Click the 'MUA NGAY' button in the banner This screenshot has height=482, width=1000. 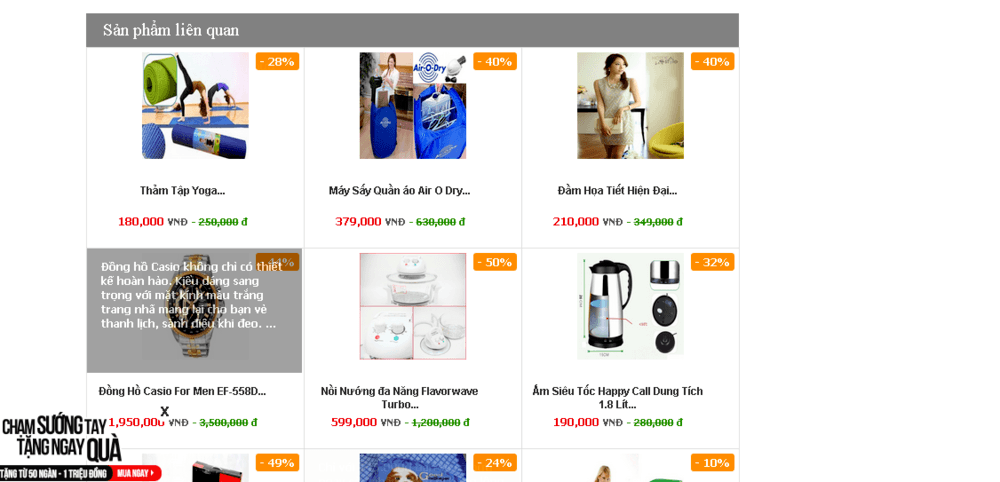(x=137, y=473)
